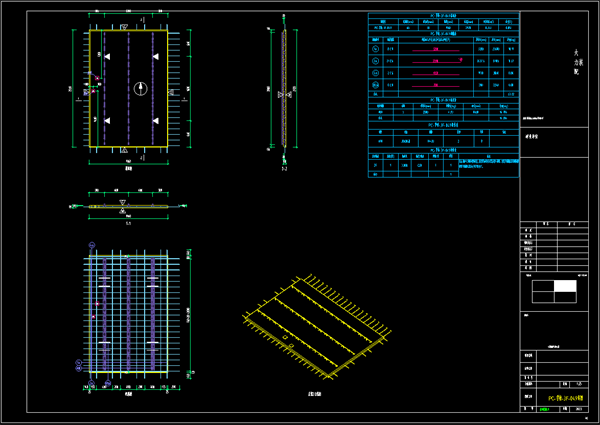Click the white filled cell in key plan
Image resolution: width=600 pixels, height=425 pixels.
point(565,286)
